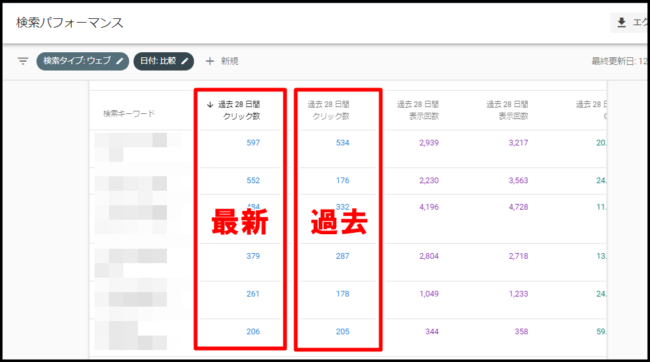650x362 pixels.
Task: Select the impressions value 1,233
Action: point(519,294)
